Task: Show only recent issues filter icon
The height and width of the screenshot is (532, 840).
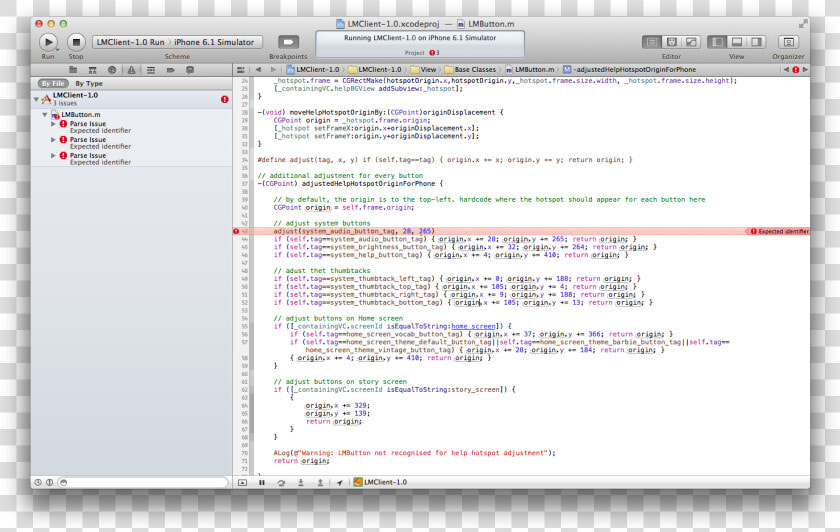Action: (38, 482)
